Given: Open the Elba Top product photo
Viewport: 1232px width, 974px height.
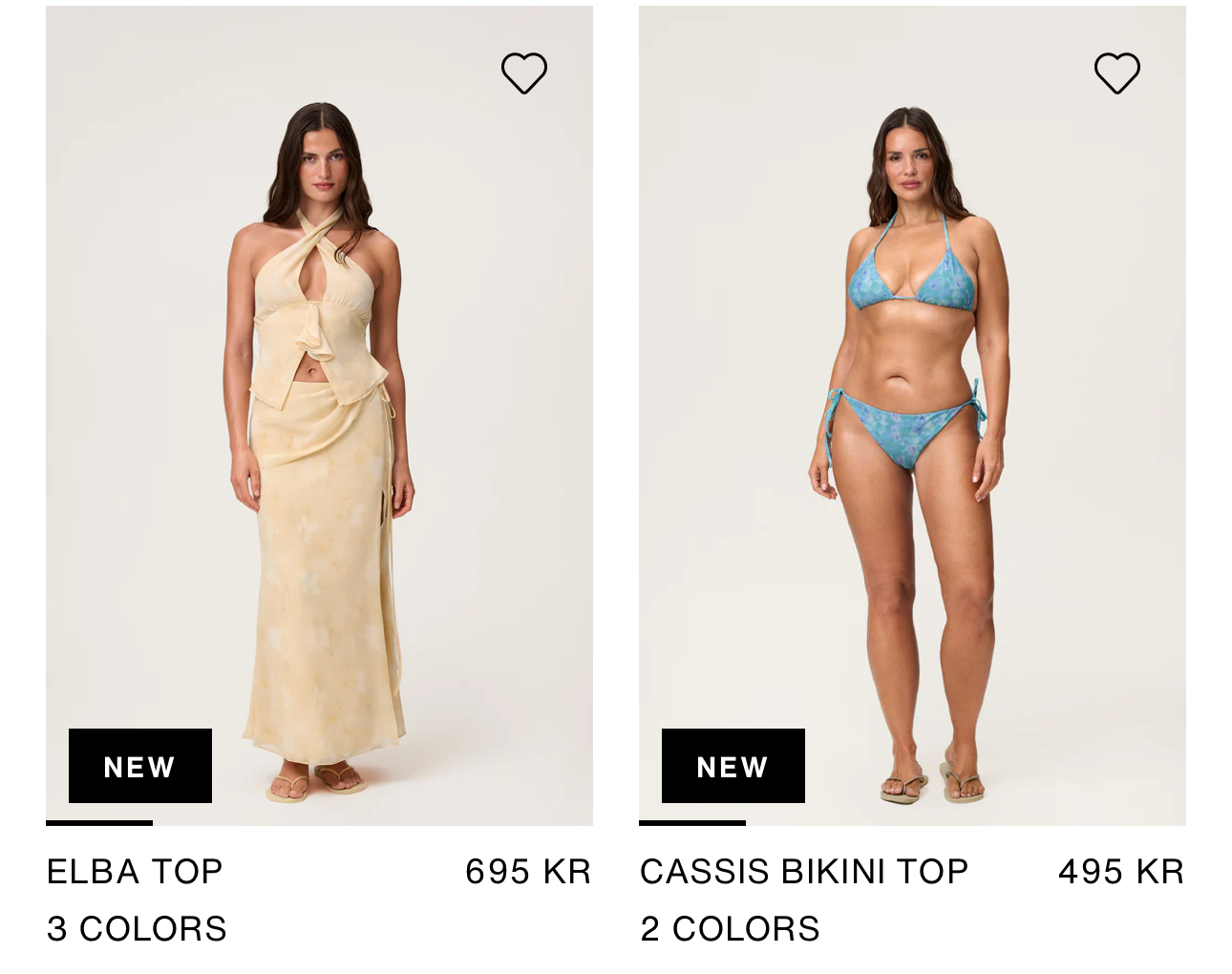Looking at the screenshot, I should (319, 415).
